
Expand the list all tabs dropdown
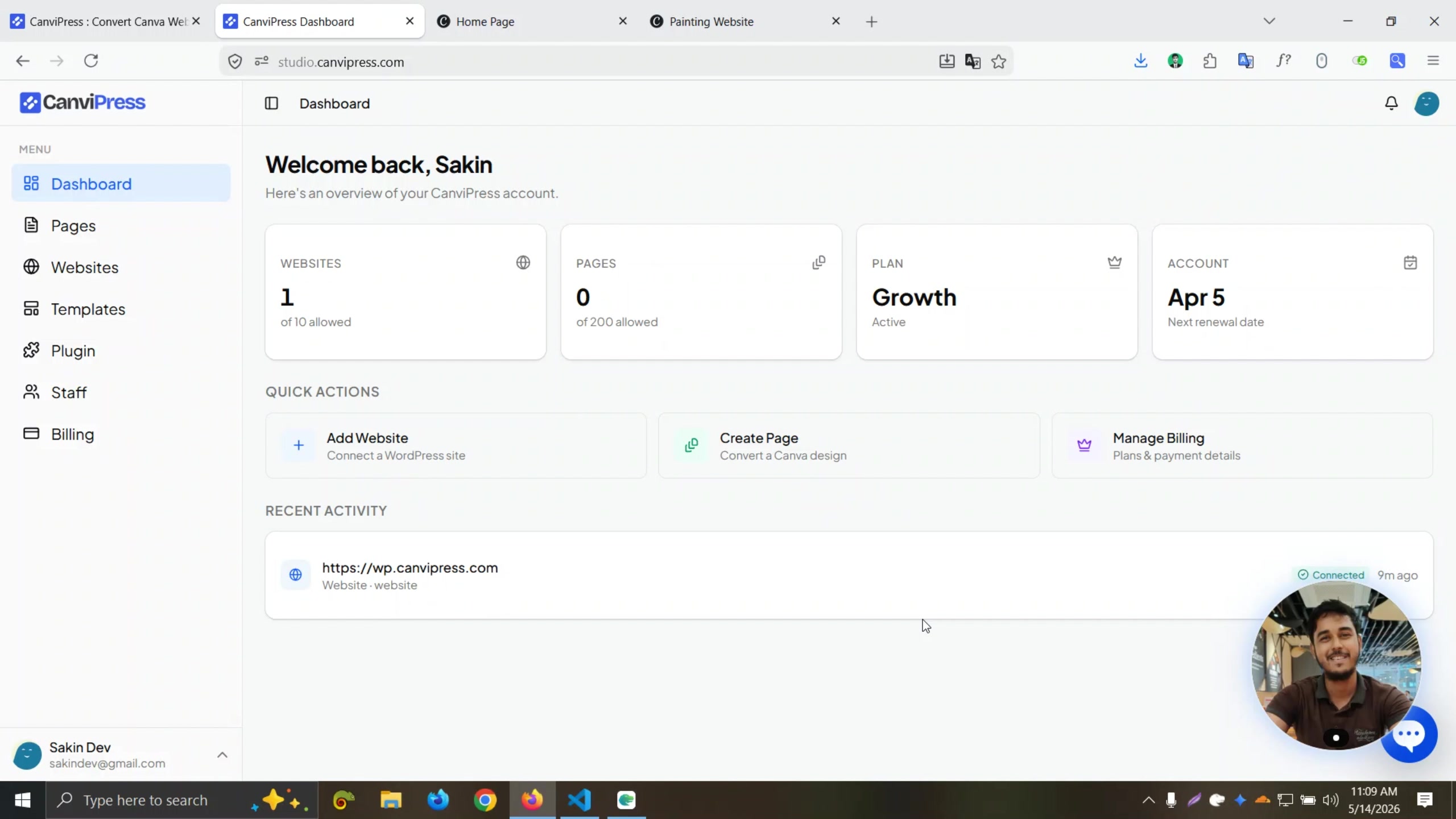click(1269, 22)
